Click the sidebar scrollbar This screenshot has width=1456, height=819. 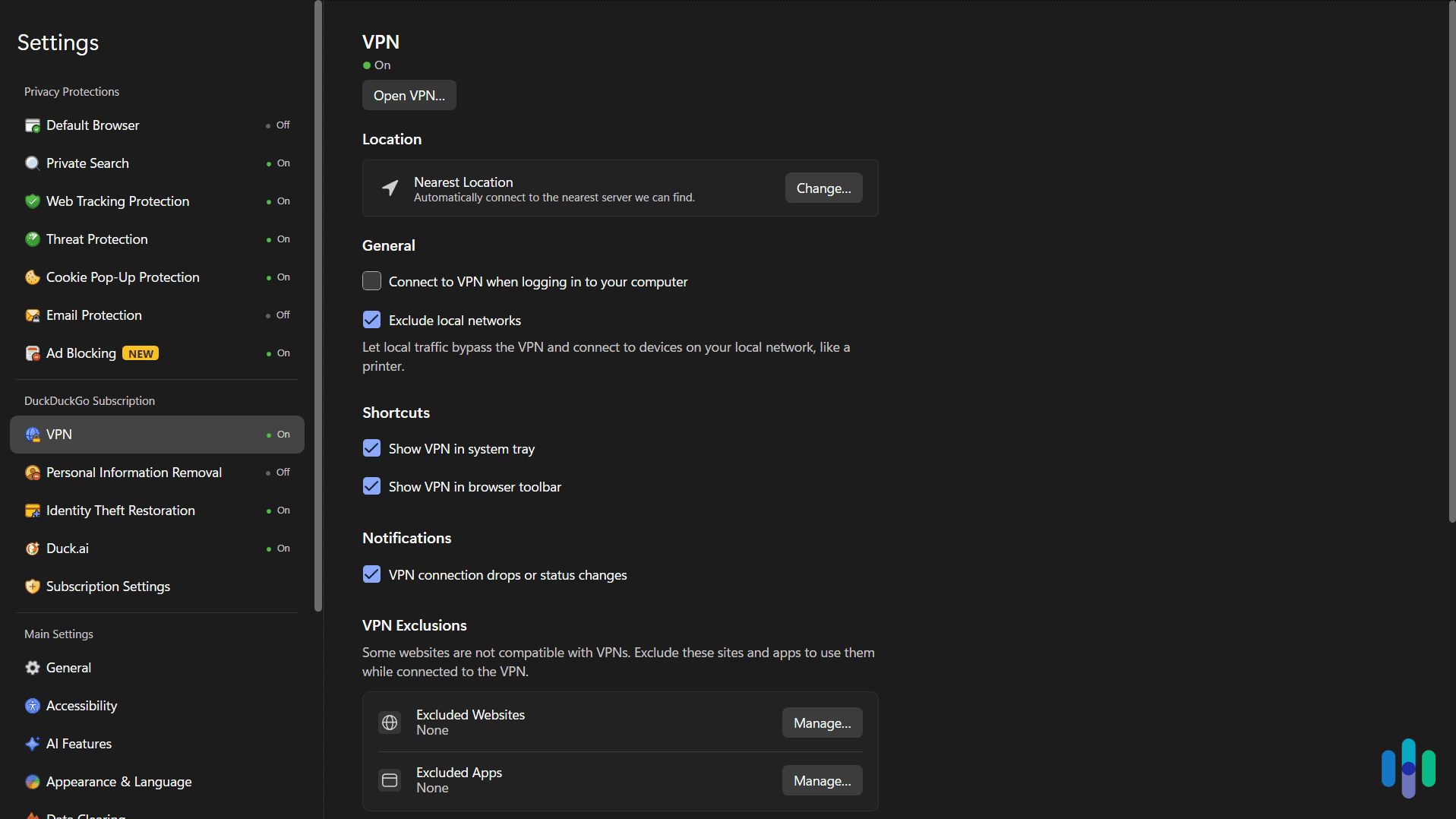[x=318, y=305]
